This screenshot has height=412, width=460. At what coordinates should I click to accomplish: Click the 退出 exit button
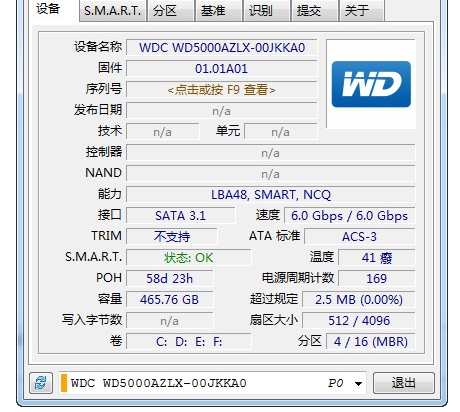pos(404,383)
